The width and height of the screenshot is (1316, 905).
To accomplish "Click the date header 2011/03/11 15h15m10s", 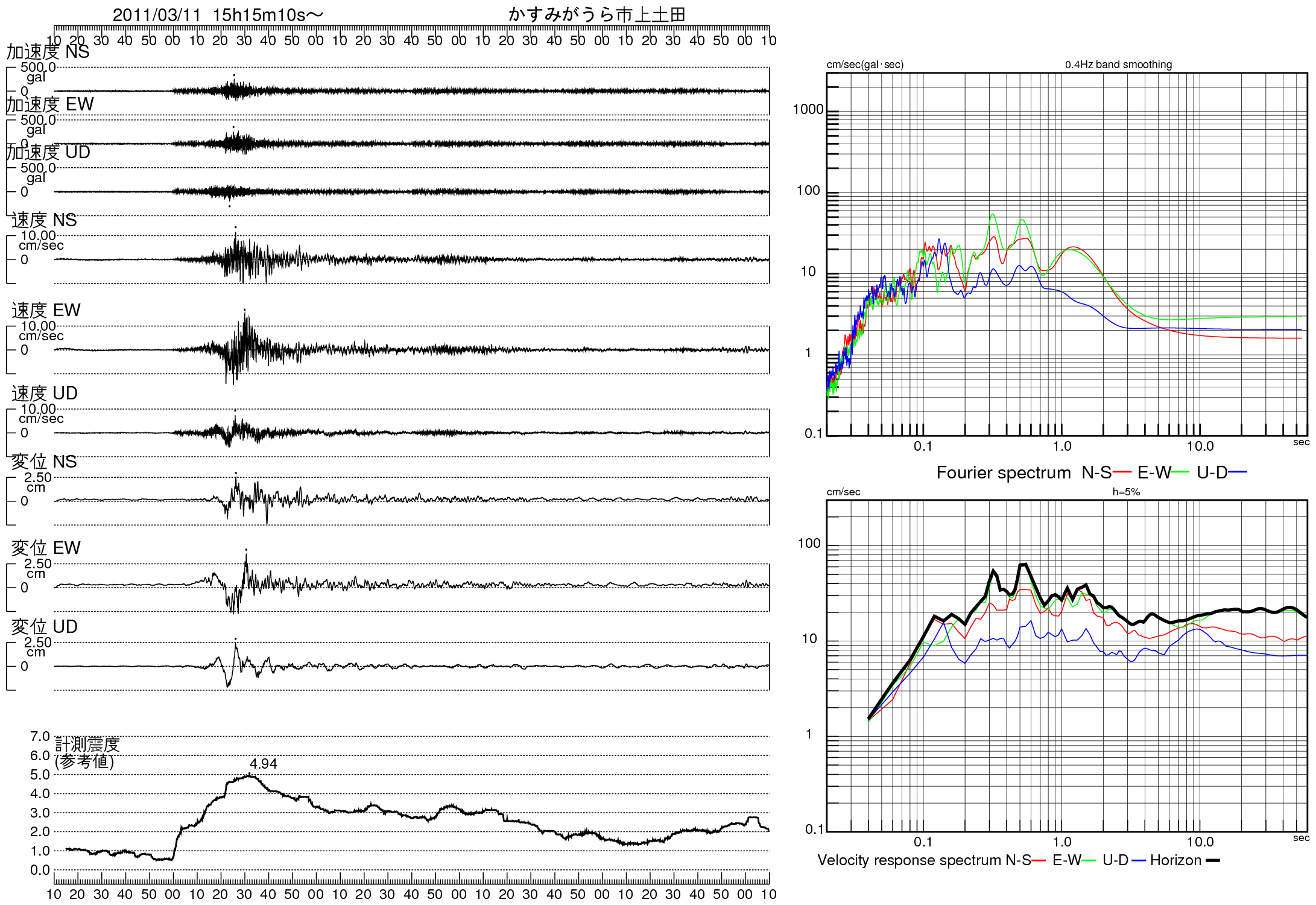I will (218, 14).
